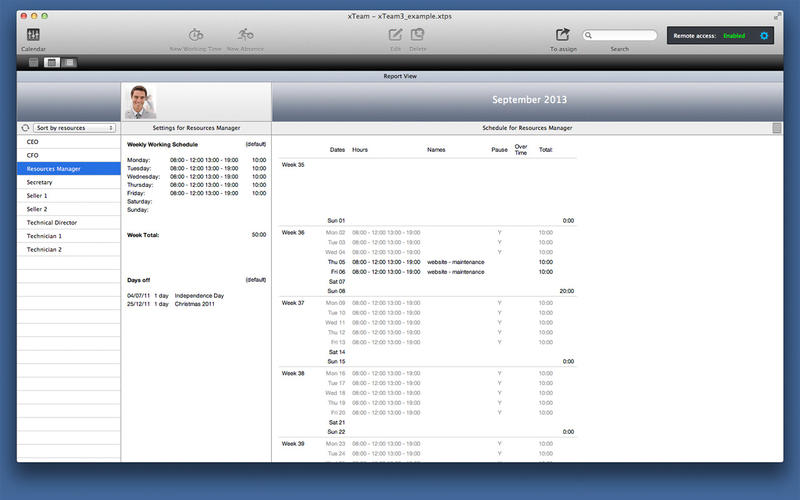800x500 pixels.
Task: Click the New Working Time icon
Action: (196, 35)
